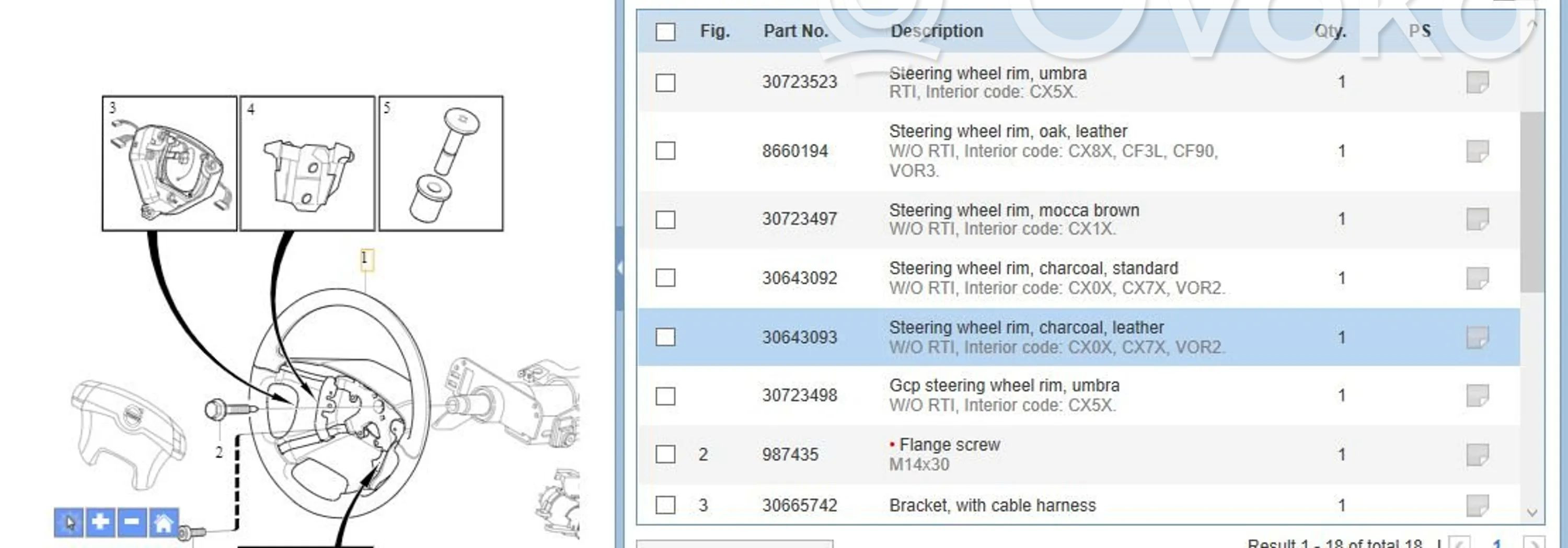
Task: Select the pointer tool in diagram toolbar
Action: click(x=70, y=522)
